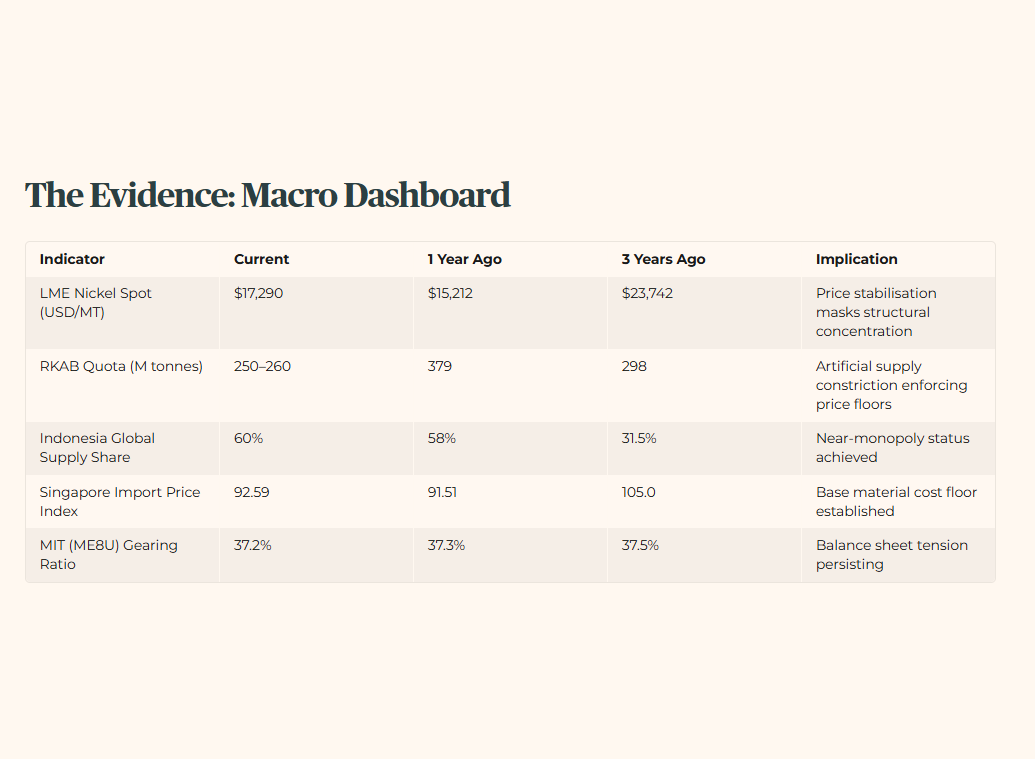Click the '1 Year Ago' column header
The image size is (1035, 759).
[x=465, y=259]
